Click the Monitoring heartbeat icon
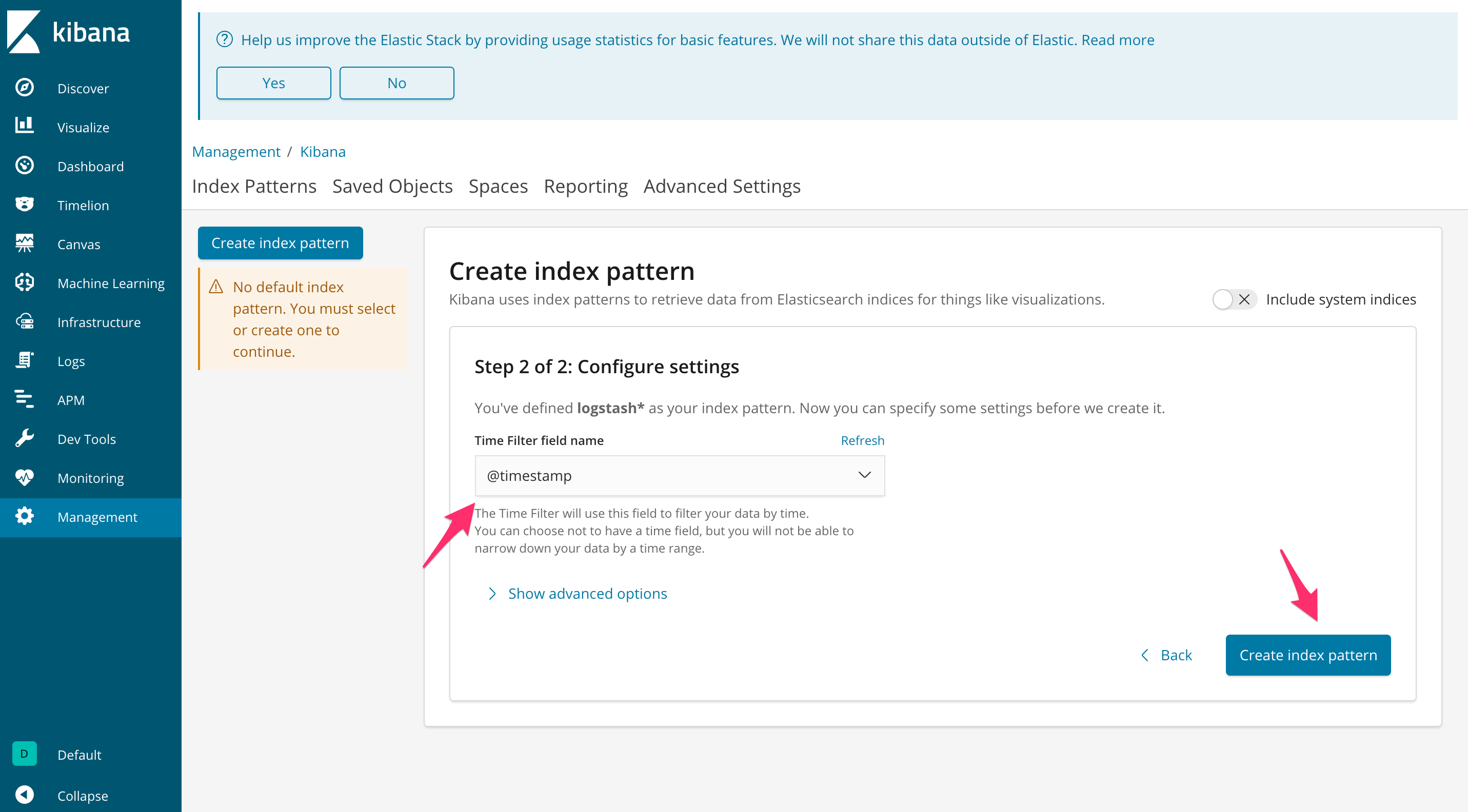1468x812 pixels. click(24, 477)
